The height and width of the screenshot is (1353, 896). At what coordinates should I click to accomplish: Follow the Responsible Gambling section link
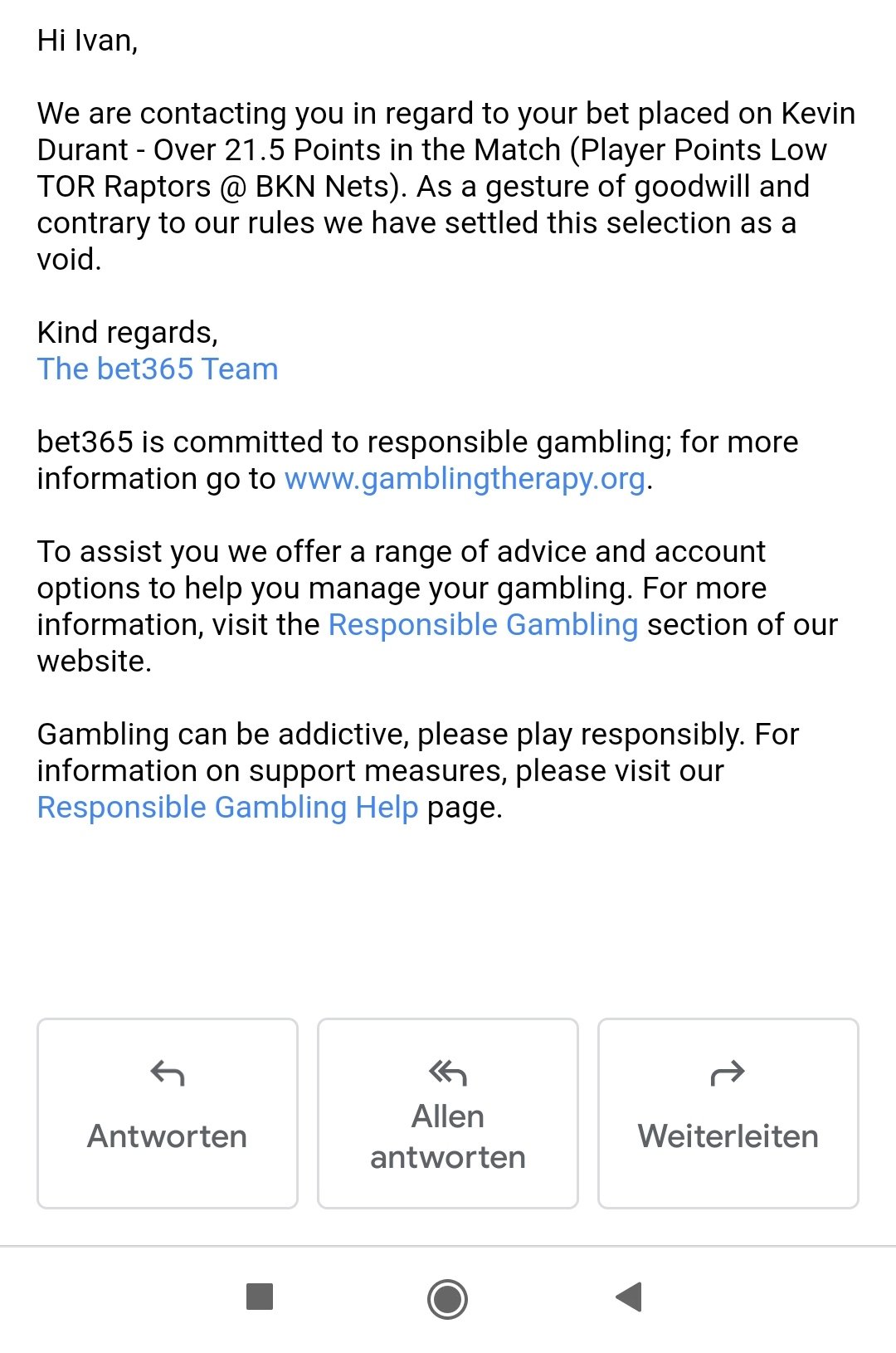tap(483, 625)
